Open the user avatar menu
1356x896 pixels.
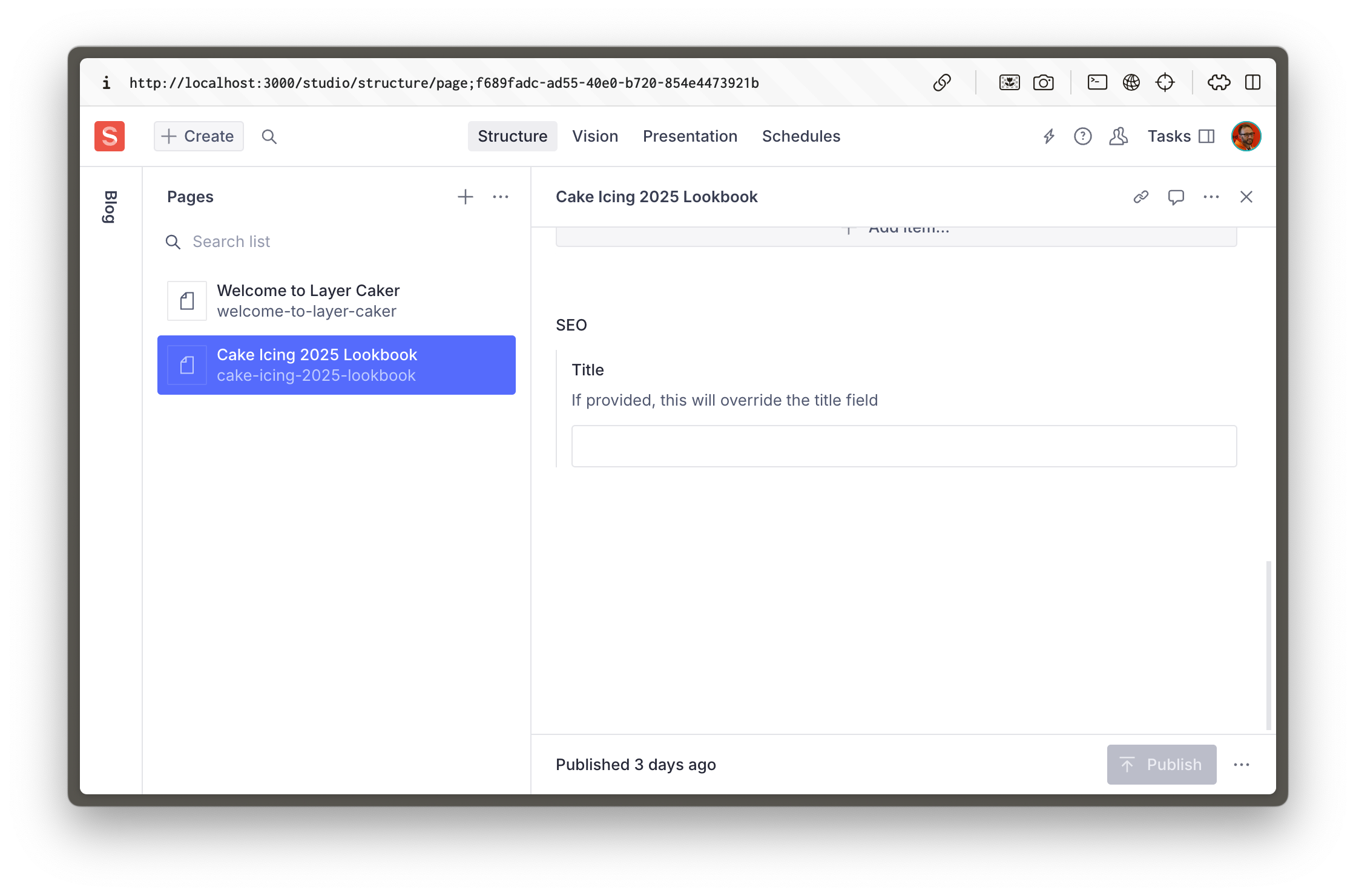point(1246,136)
